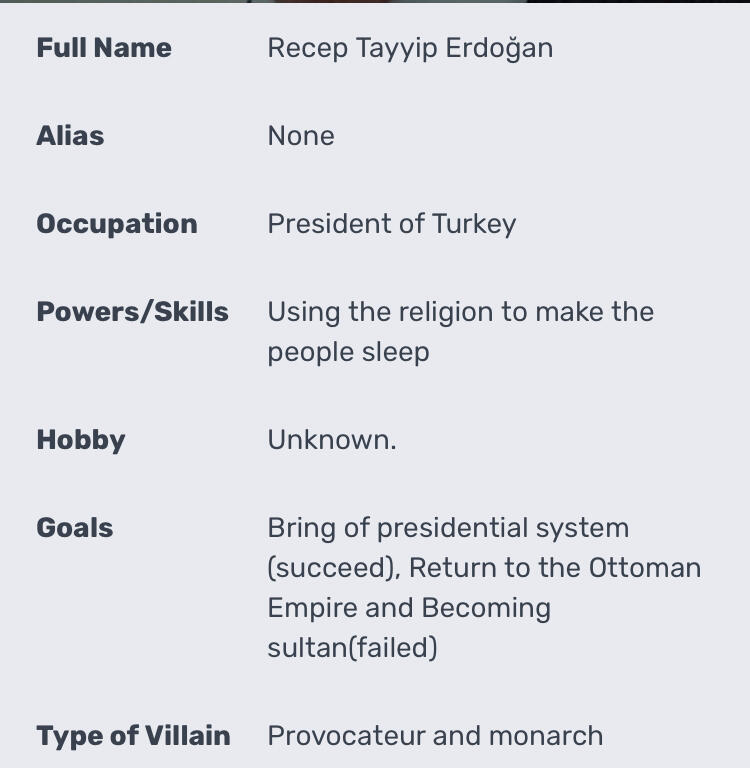Select the Provocateur and monarch value

click(435, 736)
